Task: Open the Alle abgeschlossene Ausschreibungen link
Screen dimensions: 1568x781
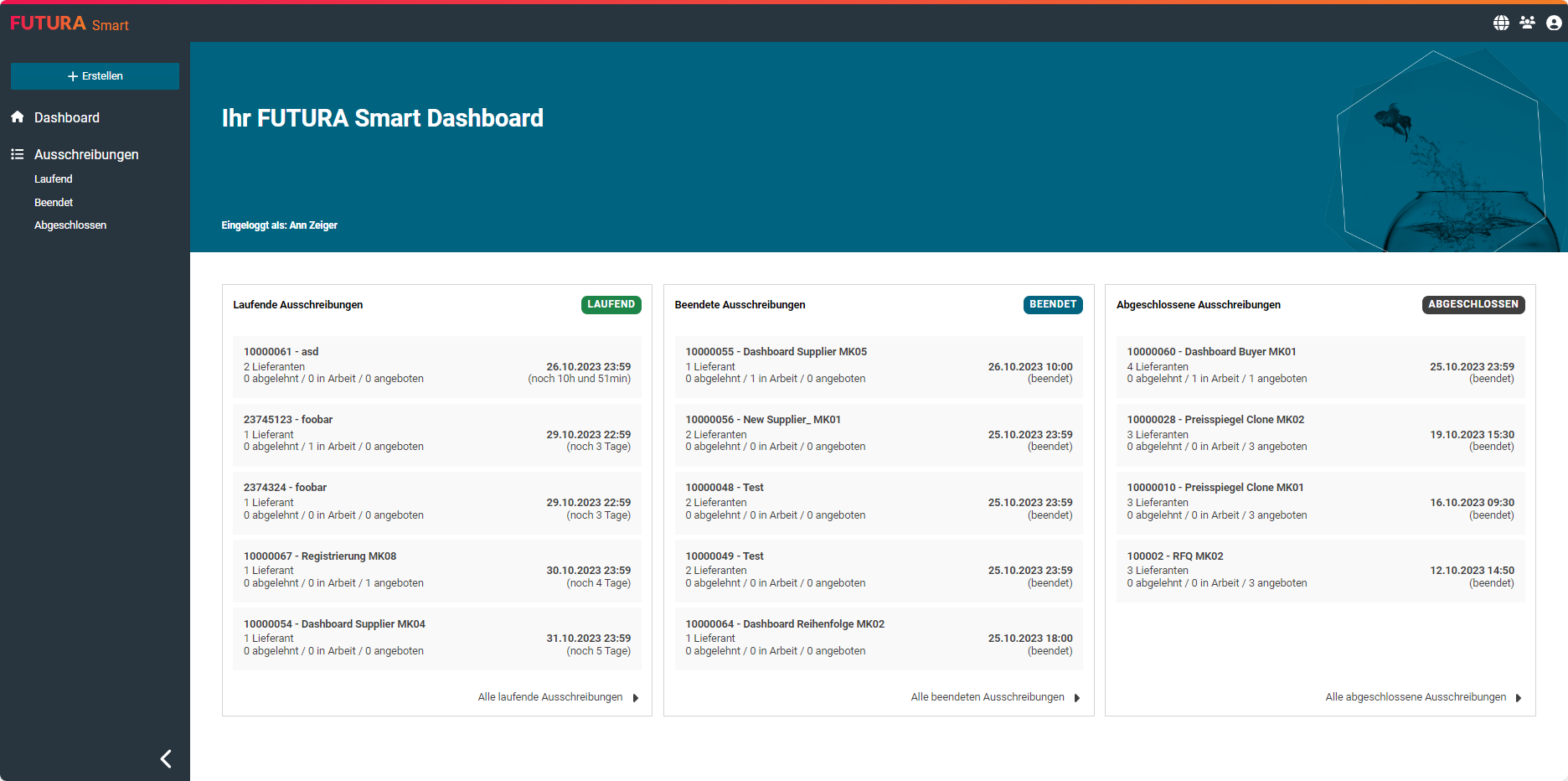Action: click(1415, 697)
